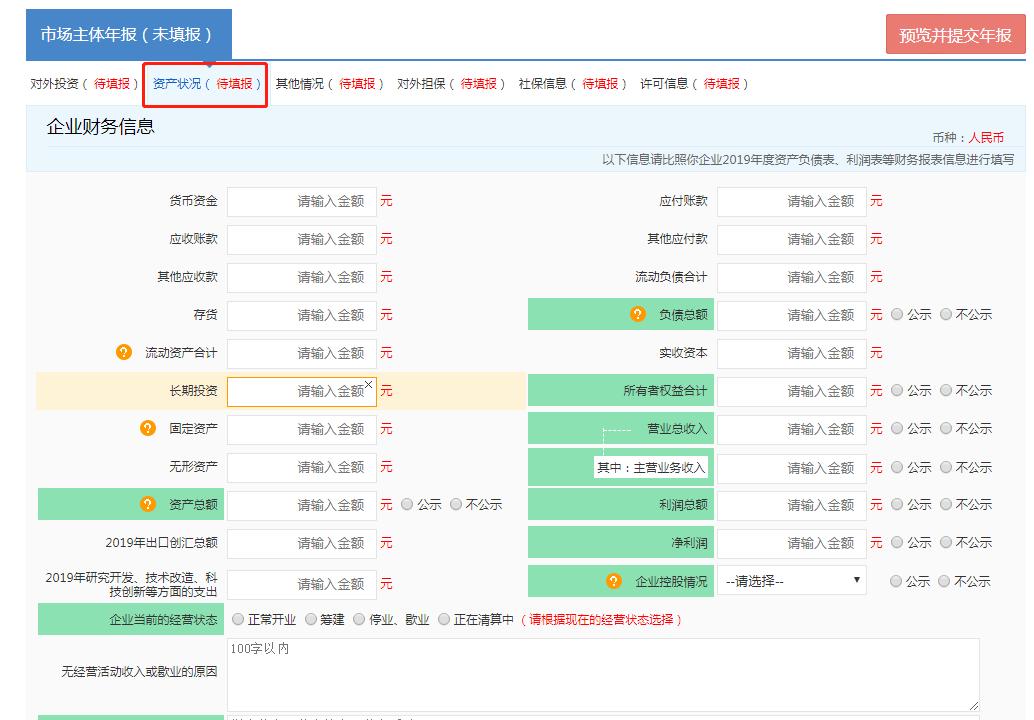This screenshot has width=1034, height=720.
Task: Select 不公示 for 所有者权益合计
Action: pos(946,390)
